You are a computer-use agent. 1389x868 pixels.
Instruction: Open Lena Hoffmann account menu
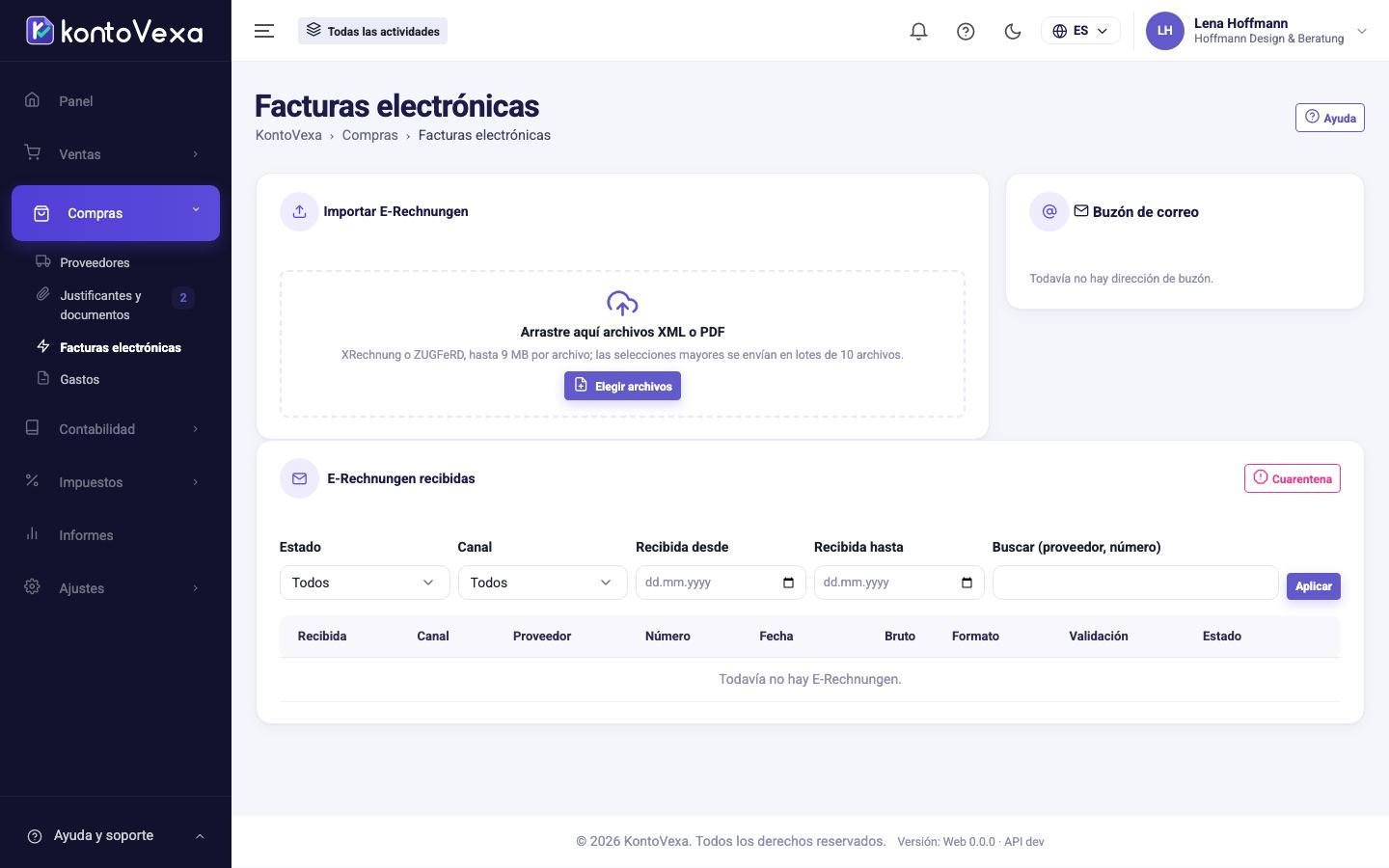(1257, 31)
